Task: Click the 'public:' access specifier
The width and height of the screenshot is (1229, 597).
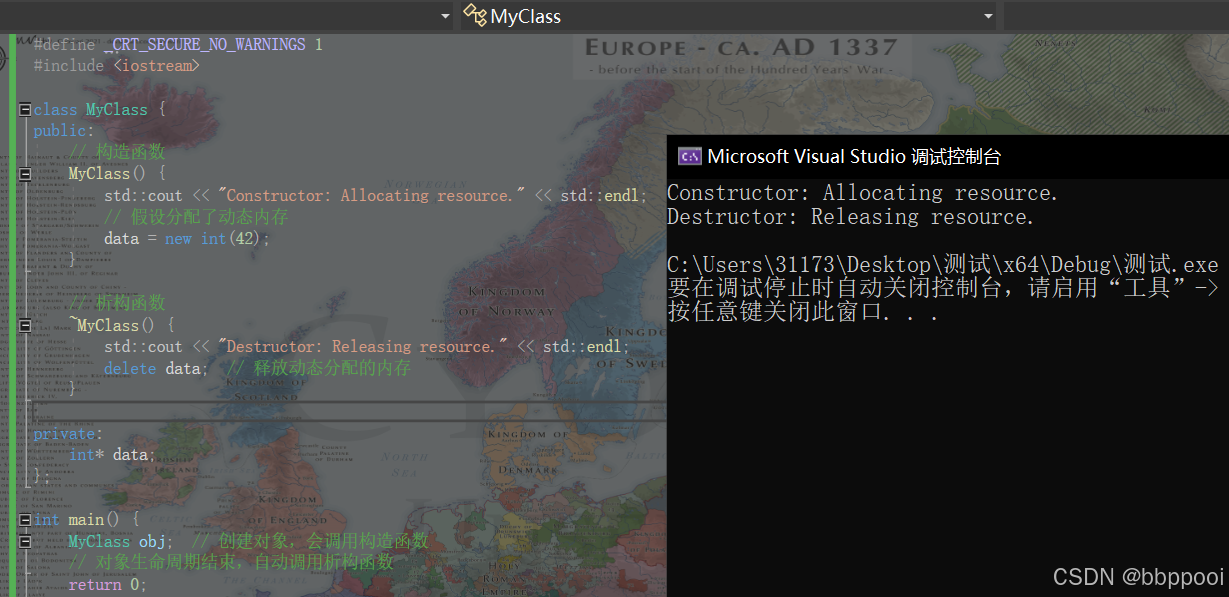Action: tap(63, 131)
